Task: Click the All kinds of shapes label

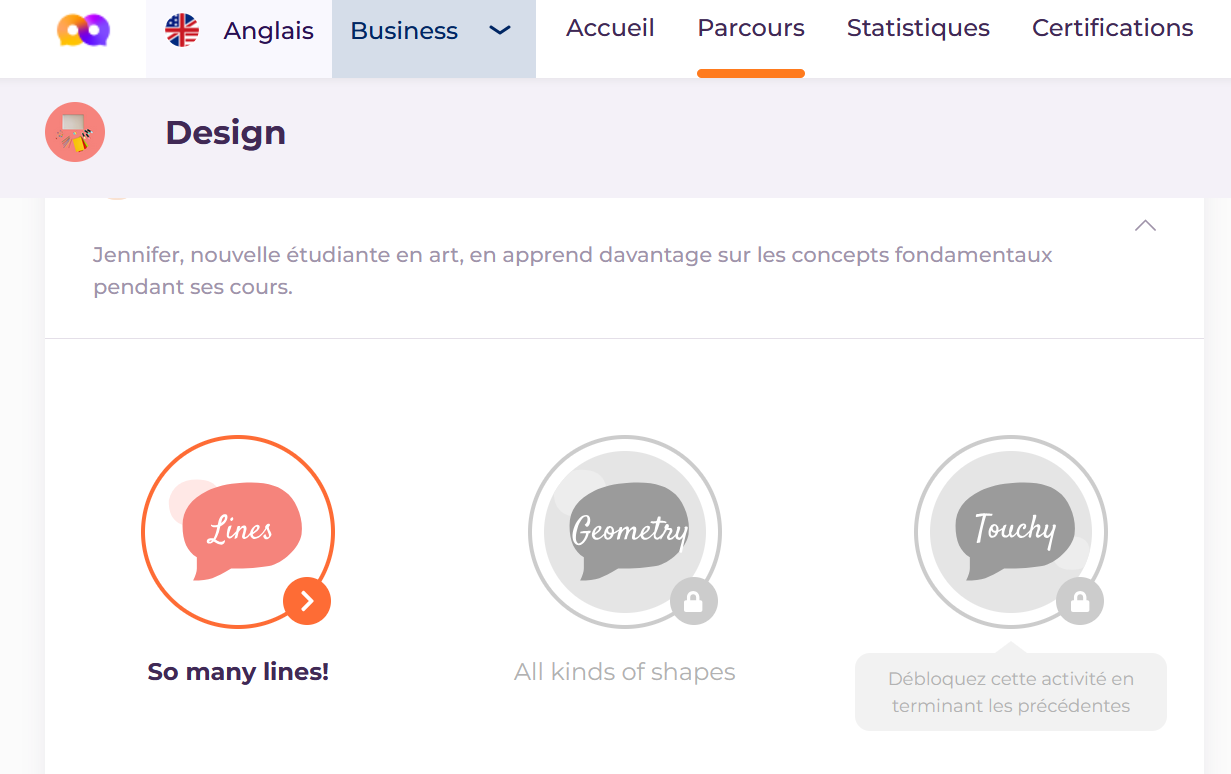Action: point(624,671)
